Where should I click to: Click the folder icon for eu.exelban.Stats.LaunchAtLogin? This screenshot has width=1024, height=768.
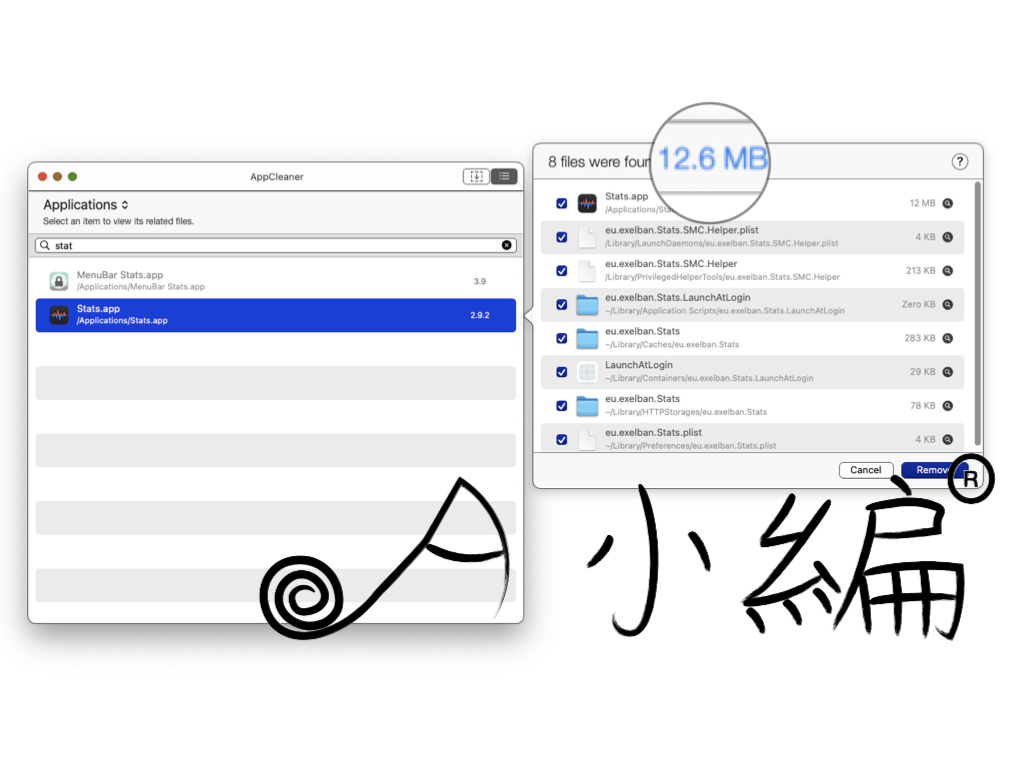[587, 304]
